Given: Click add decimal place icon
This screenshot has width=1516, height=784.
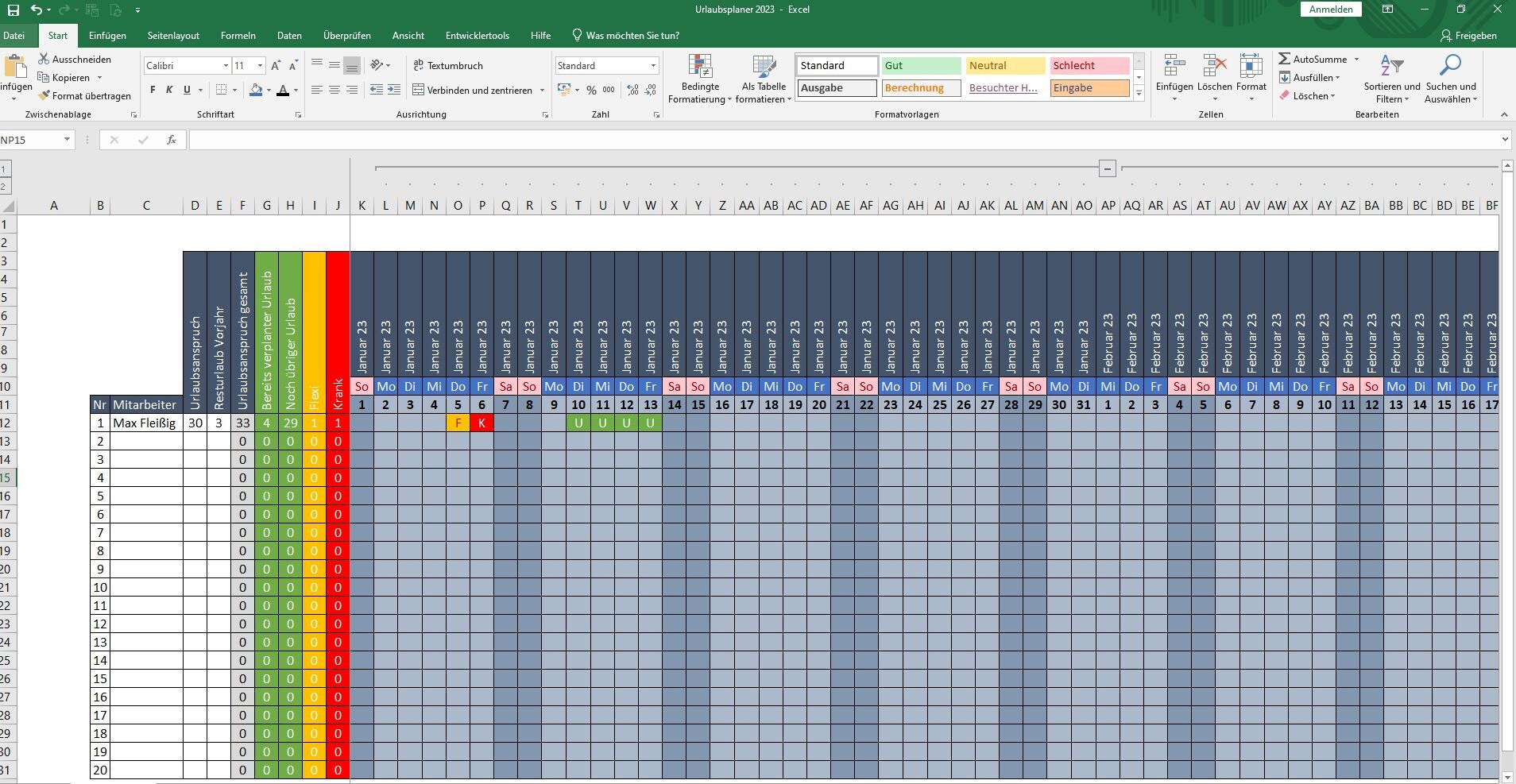Looking at the screenshot, I should click(633, 90).
